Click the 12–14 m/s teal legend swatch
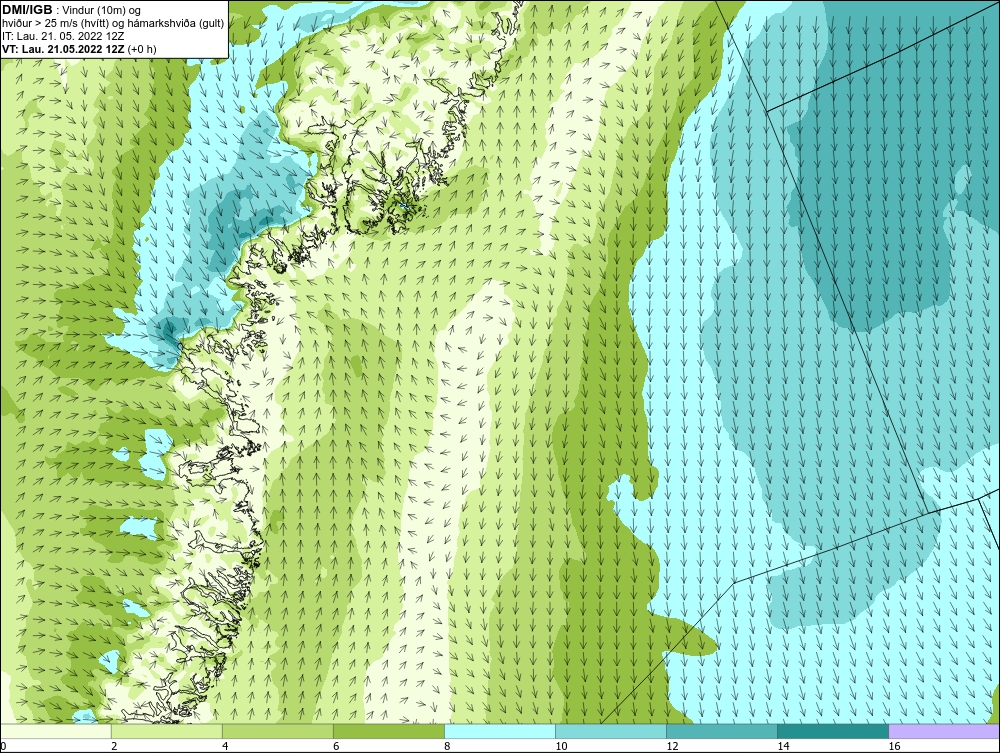The width and height of the screenshot is (1000, 753). coord(722,731)
